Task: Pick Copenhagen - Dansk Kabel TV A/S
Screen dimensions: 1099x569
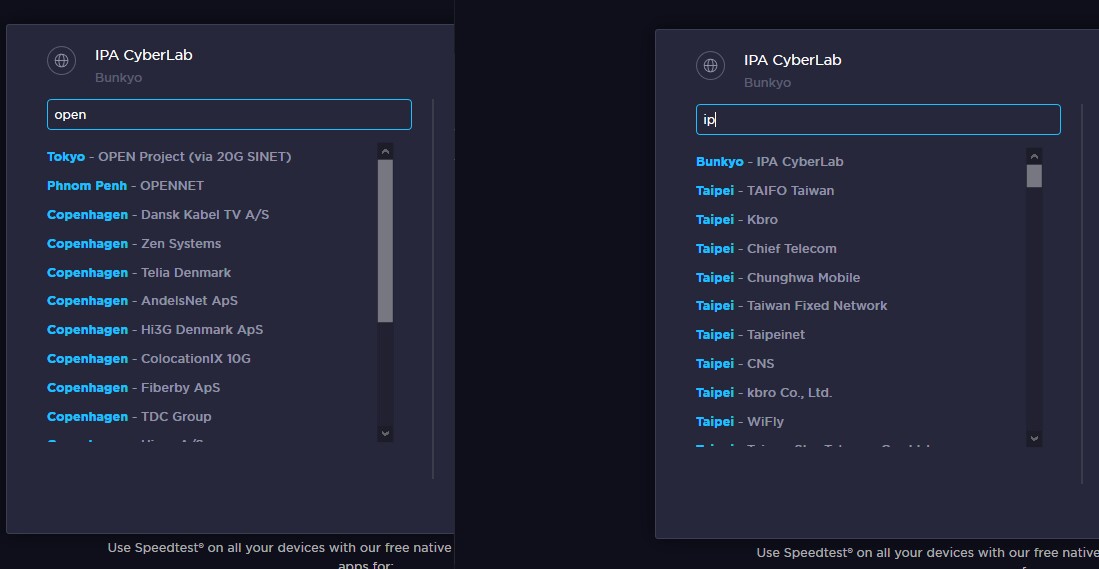Action: coord(158,215)
